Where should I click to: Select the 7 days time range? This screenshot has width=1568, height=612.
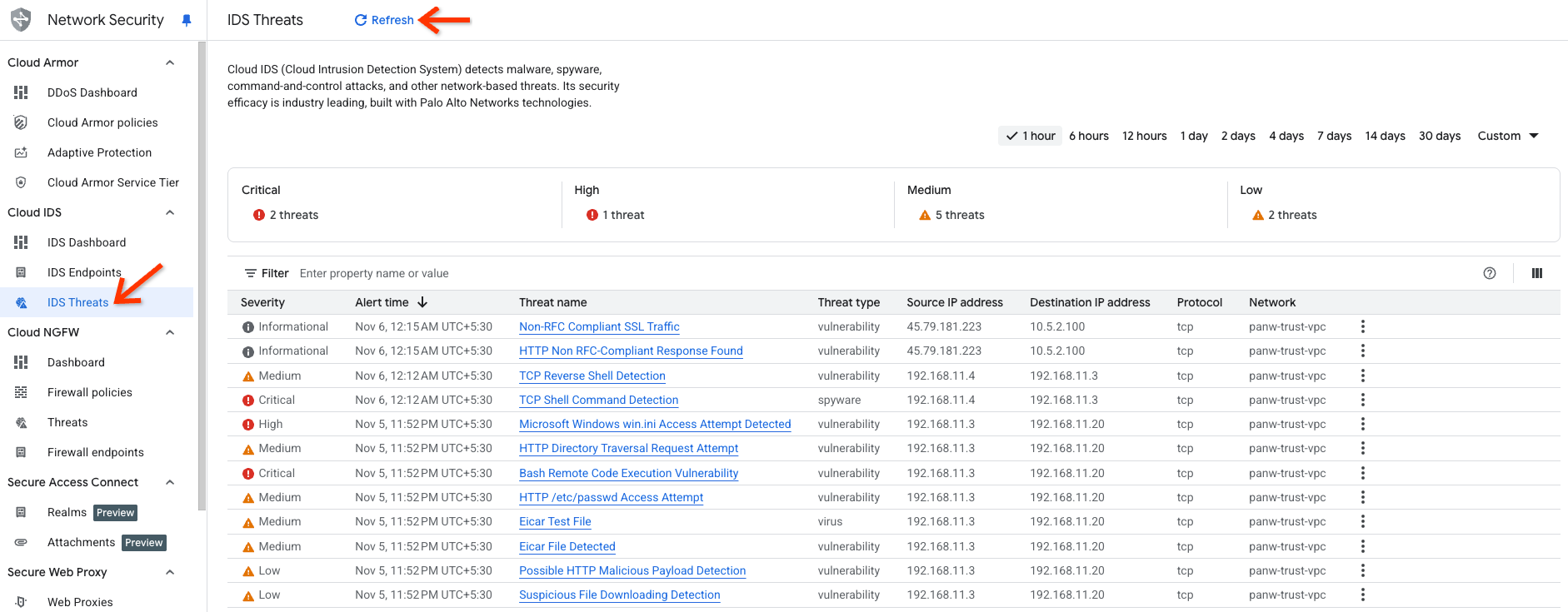coord(1334,136)
